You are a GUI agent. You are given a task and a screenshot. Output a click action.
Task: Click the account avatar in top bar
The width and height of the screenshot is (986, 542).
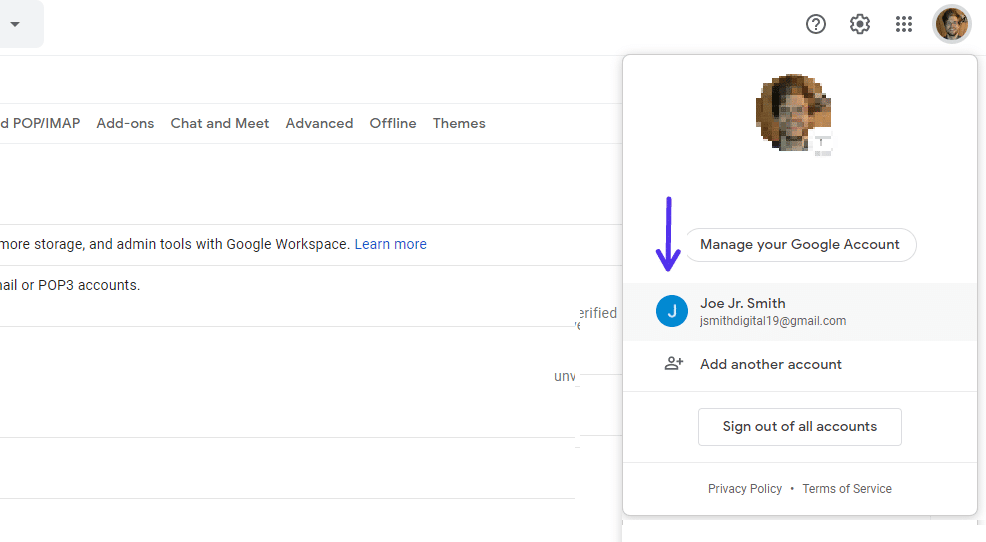pyautogui.click(x=951, y=24)
